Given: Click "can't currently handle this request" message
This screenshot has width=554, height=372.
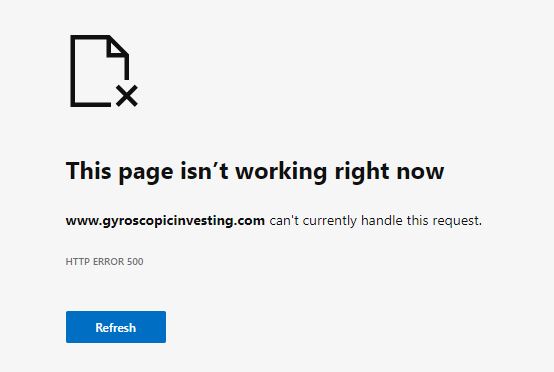Looking at the screenshot, I should tap(376, 220).
